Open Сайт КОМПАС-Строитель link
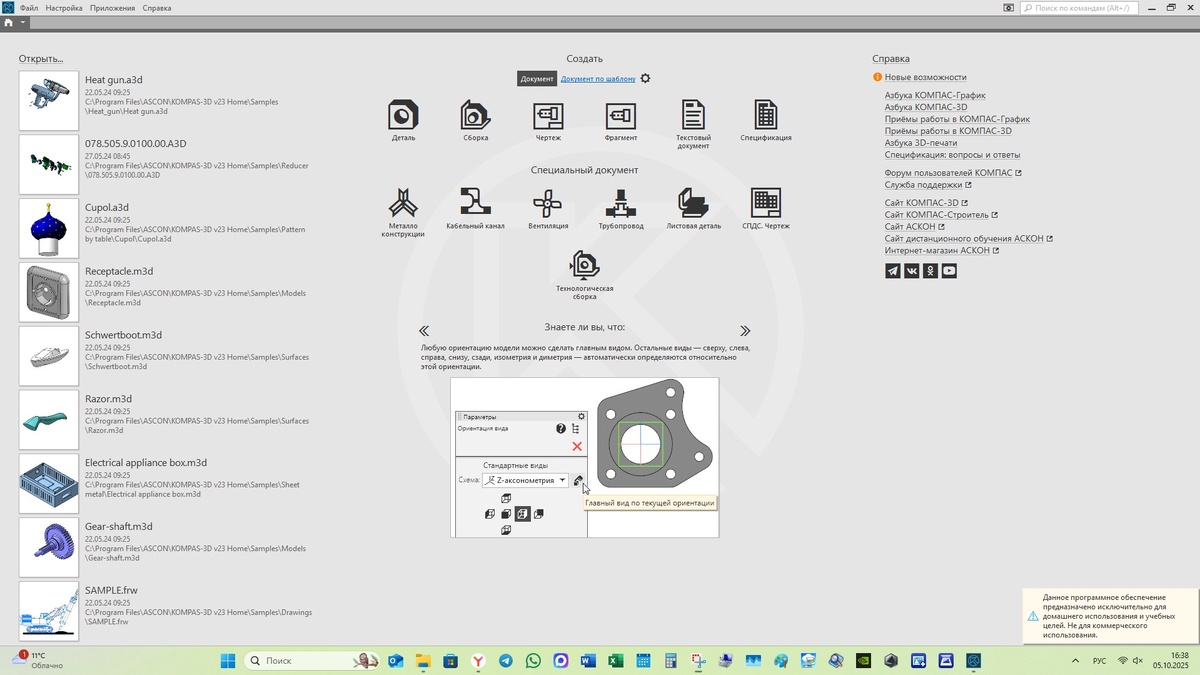This screenshot has height=675, width=1200. [x=940, y=215]
